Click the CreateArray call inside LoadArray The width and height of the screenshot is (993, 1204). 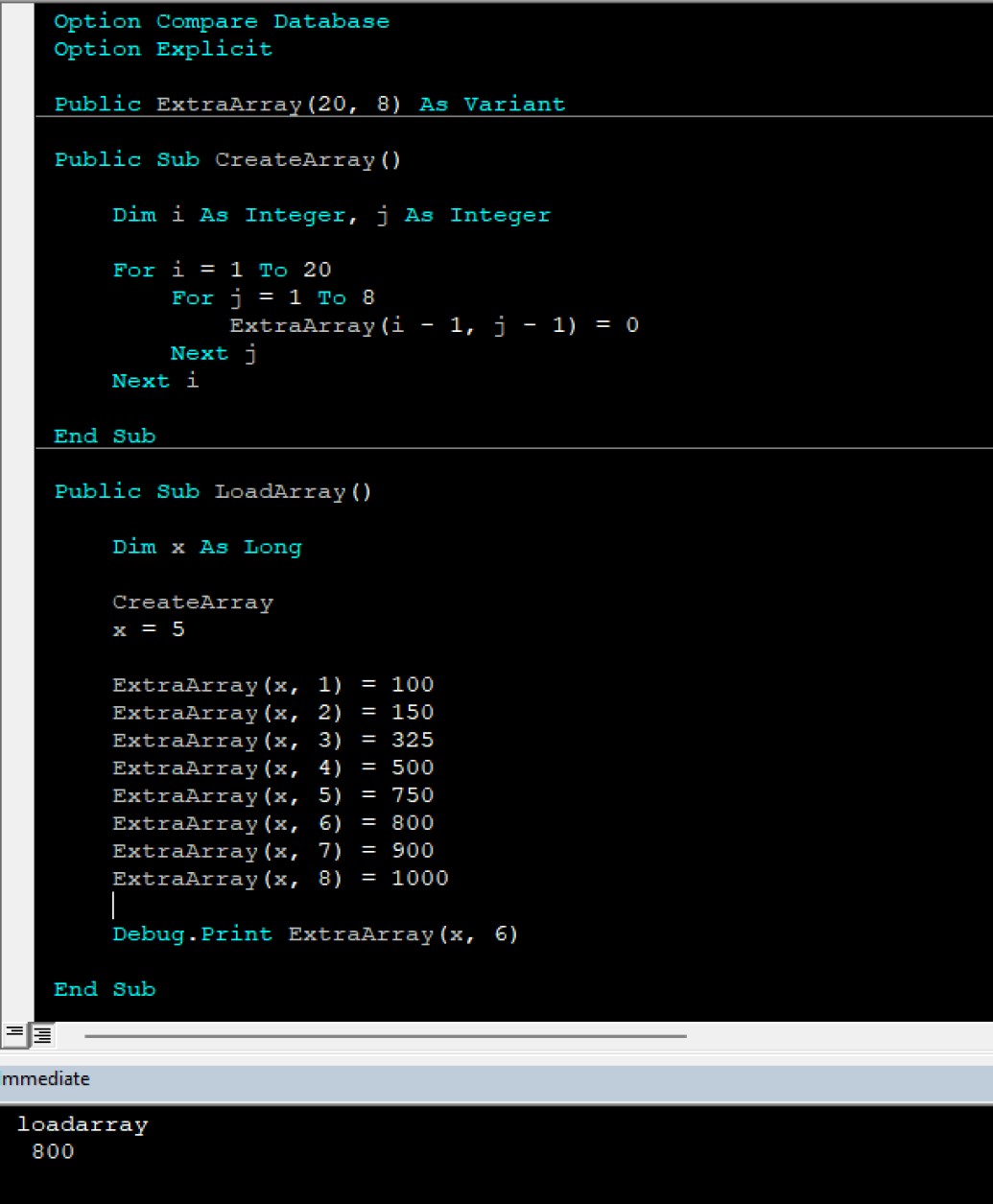coord(193,603)
